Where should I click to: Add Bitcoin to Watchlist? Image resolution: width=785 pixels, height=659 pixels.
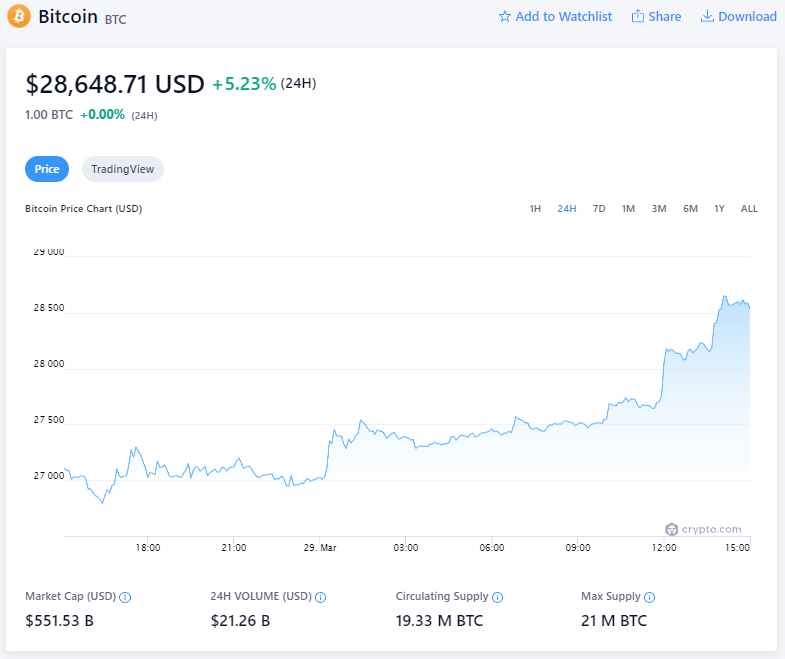click(x=555, y=17)
